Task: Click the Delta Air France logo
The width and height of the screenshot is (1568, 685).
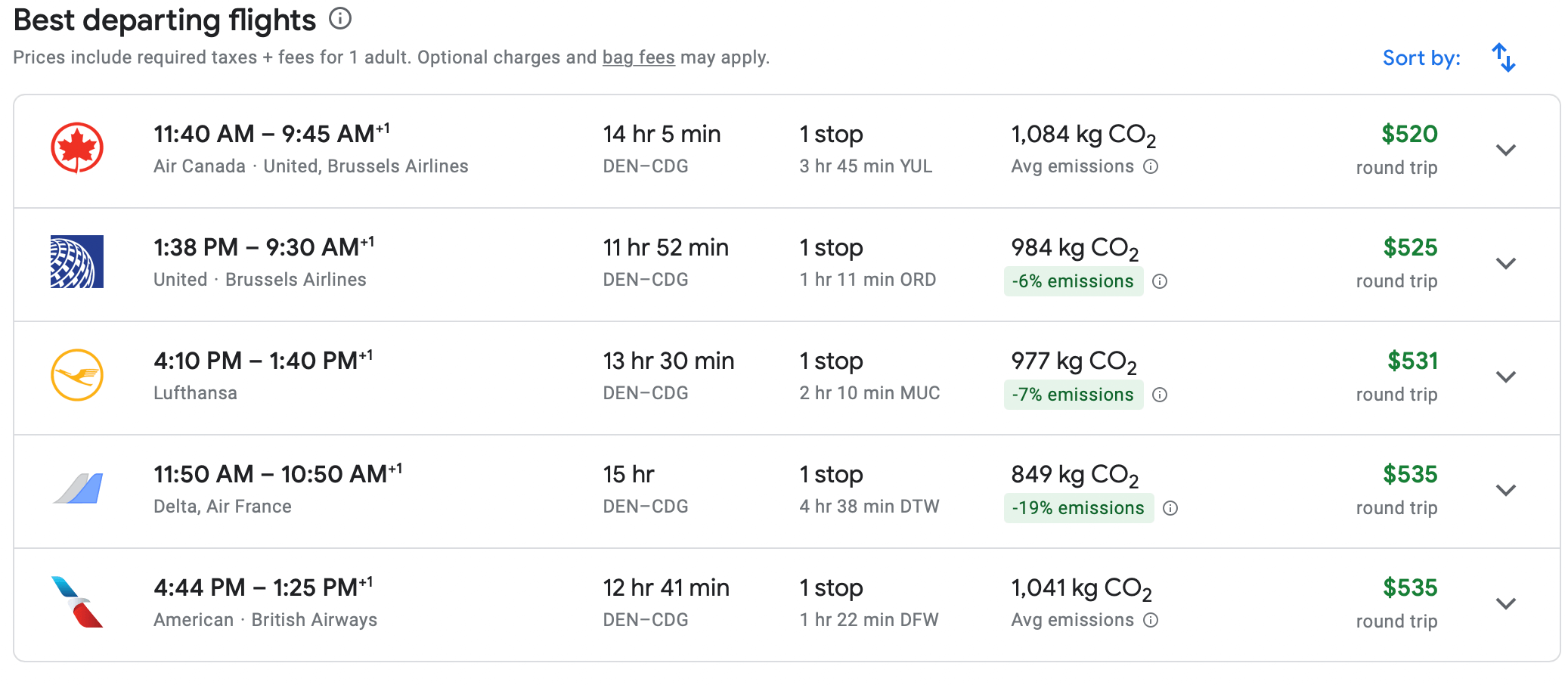Action: [x=79, y=488]
